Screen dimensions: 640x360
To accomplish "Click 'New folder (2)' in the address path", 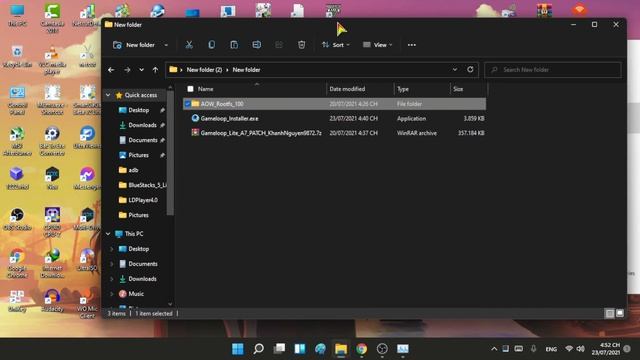I will point(204,70).
